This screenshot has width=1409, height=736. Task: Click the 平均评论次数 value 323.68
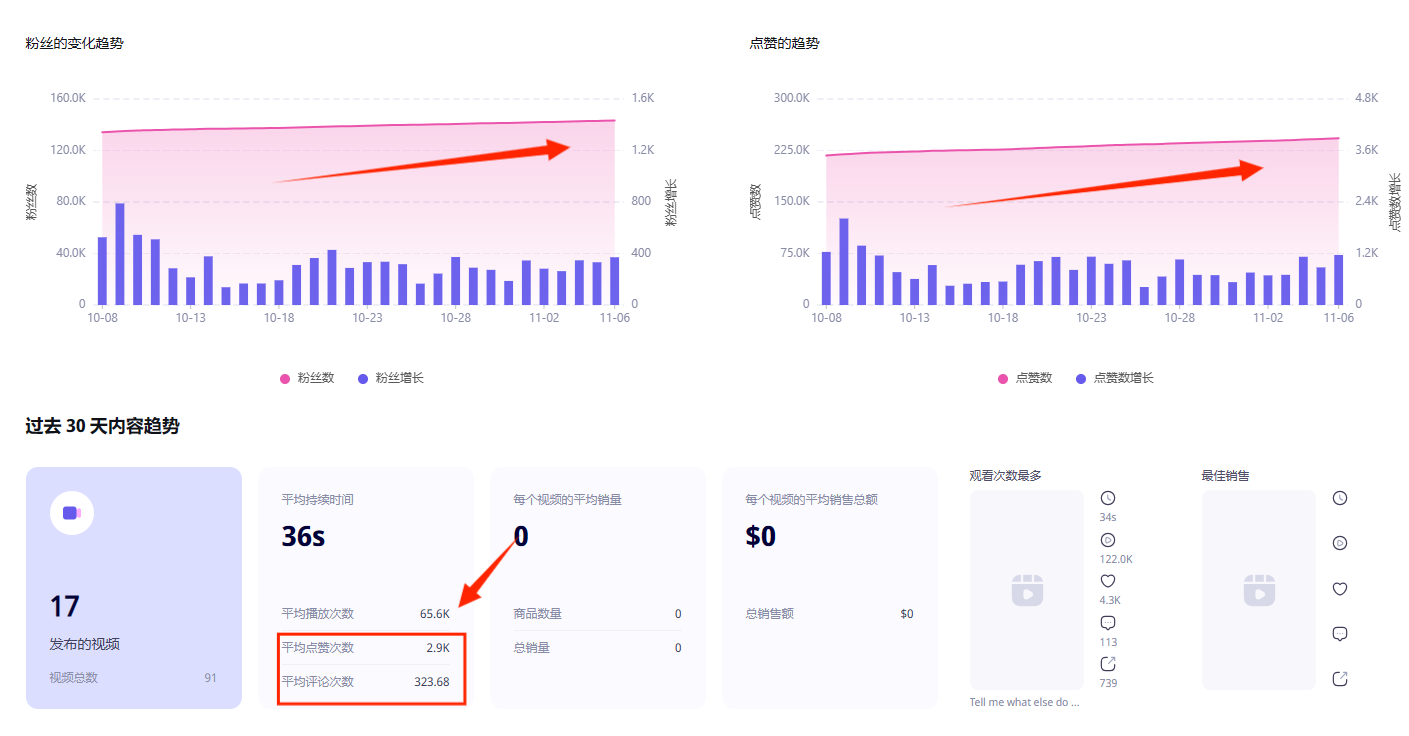coord(431,682)
